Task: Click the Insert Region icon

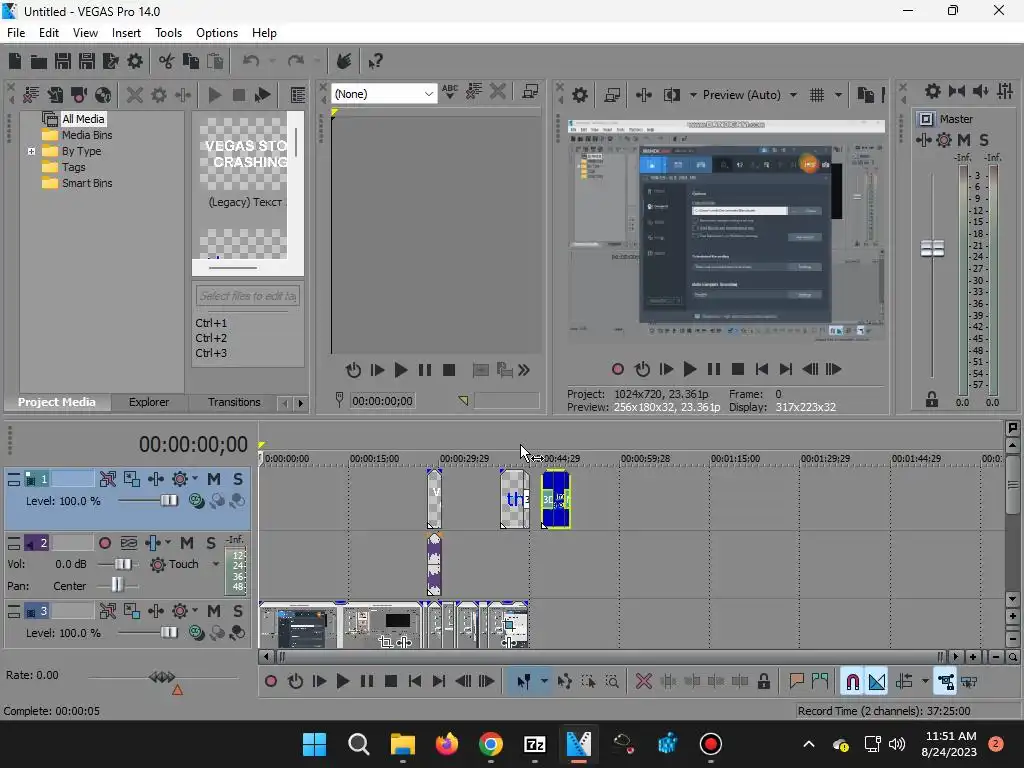Action: [820, 682]
